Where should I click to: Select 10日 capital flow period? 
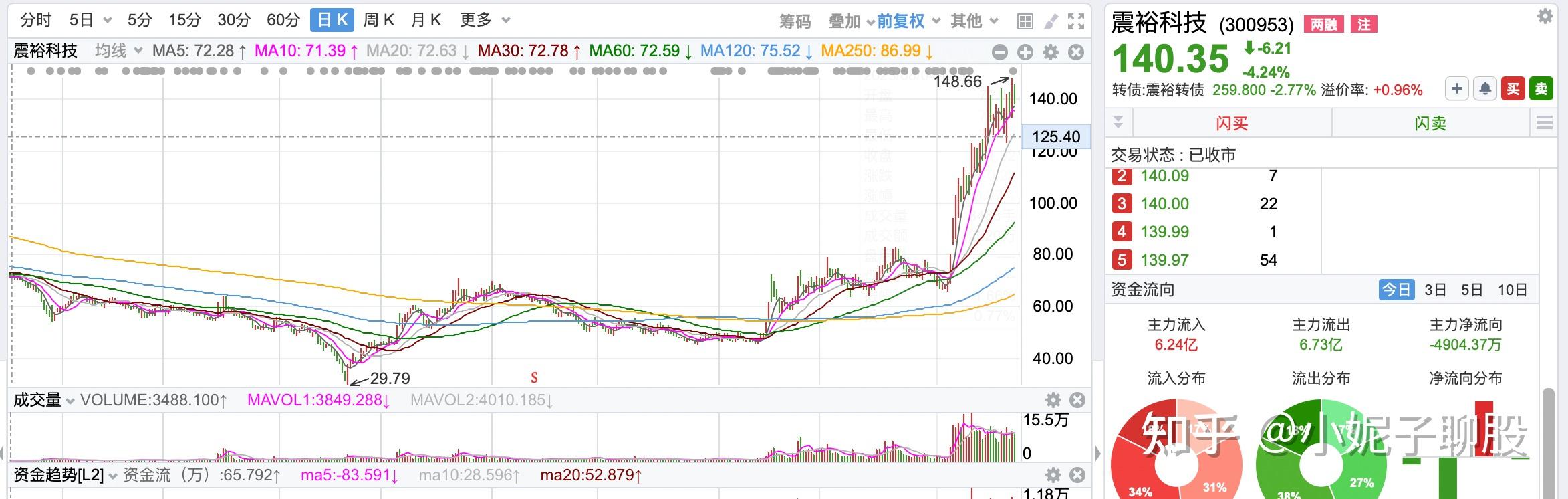click(1513, 290)
